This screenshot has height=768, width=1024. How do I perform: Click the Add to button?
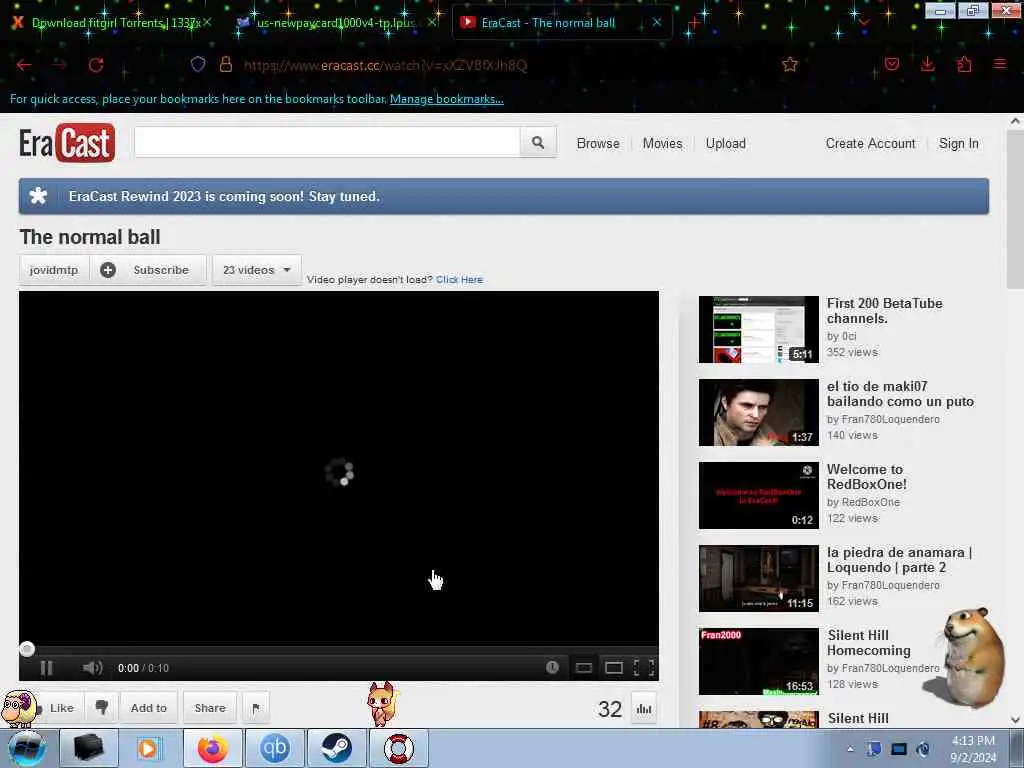149,707
